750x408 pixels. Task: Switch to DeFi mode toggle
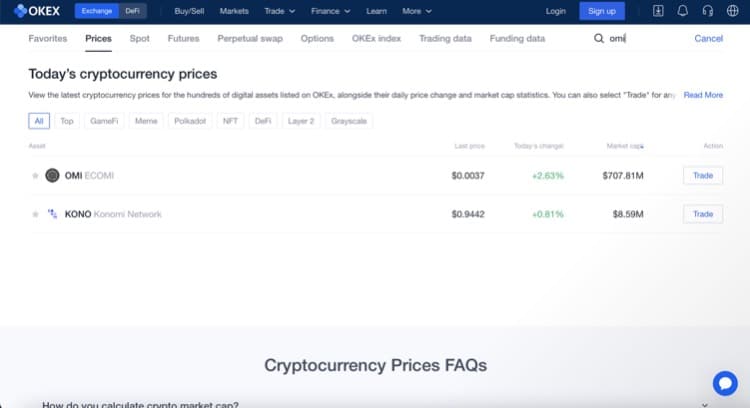click(x=133, y=11)
